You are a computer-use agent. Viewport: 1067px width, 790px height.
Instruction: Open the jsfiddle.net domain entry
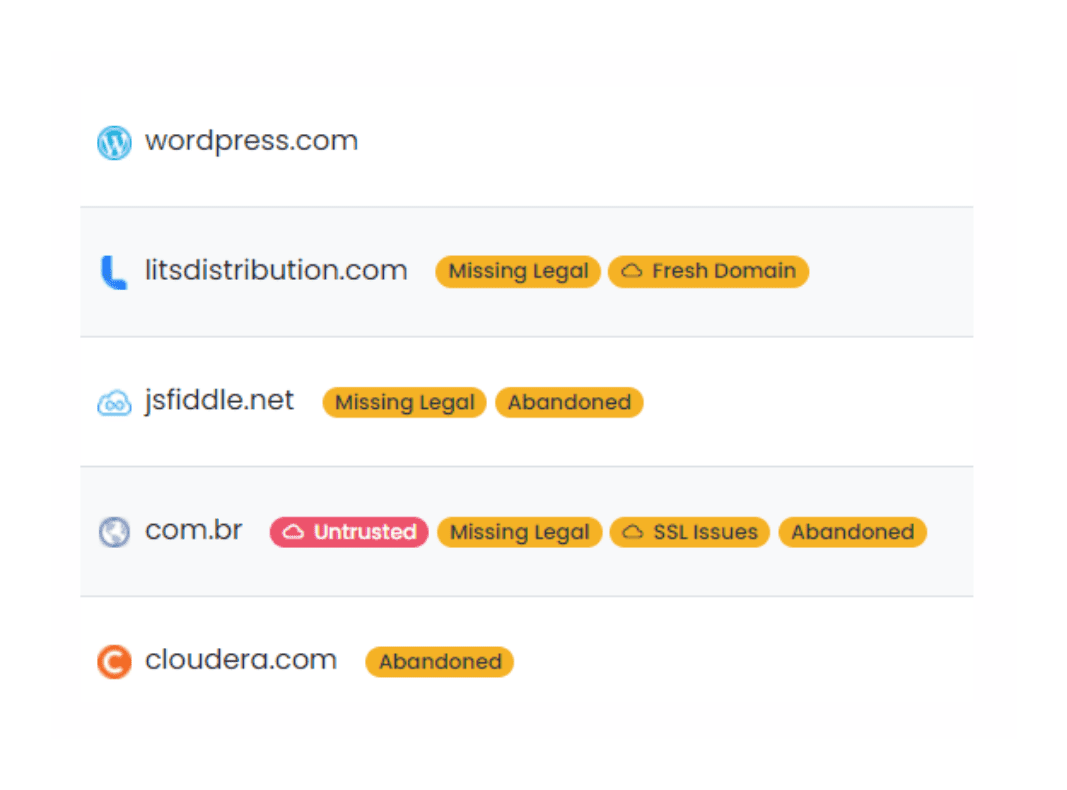pos(219,401)
